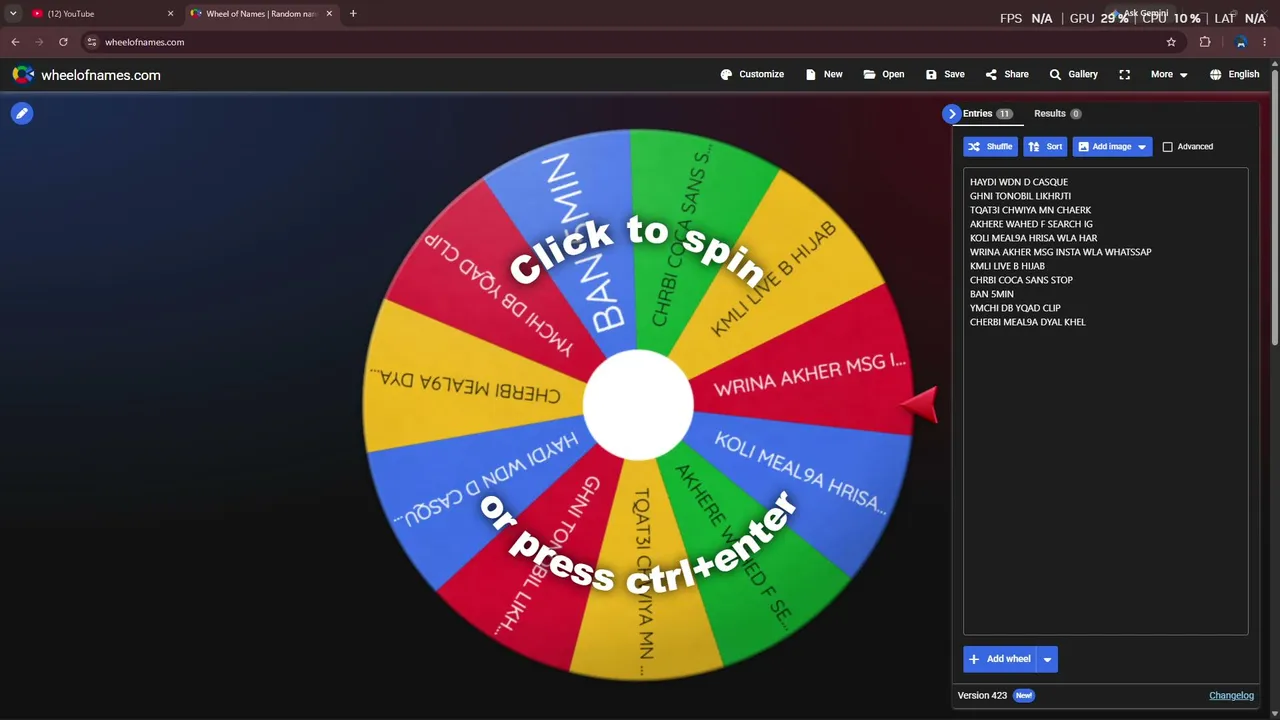Click the wheelofnames.com logo icon
This screenshot has height=720, width=1280.
point(23,75)
